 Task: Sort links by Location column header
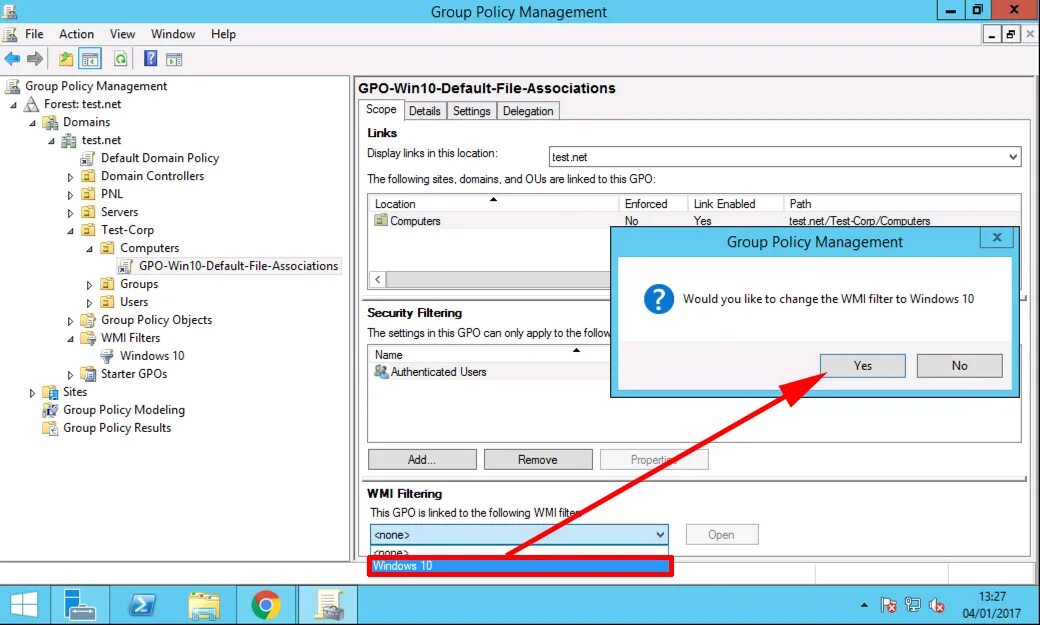(x=493, y=204)
